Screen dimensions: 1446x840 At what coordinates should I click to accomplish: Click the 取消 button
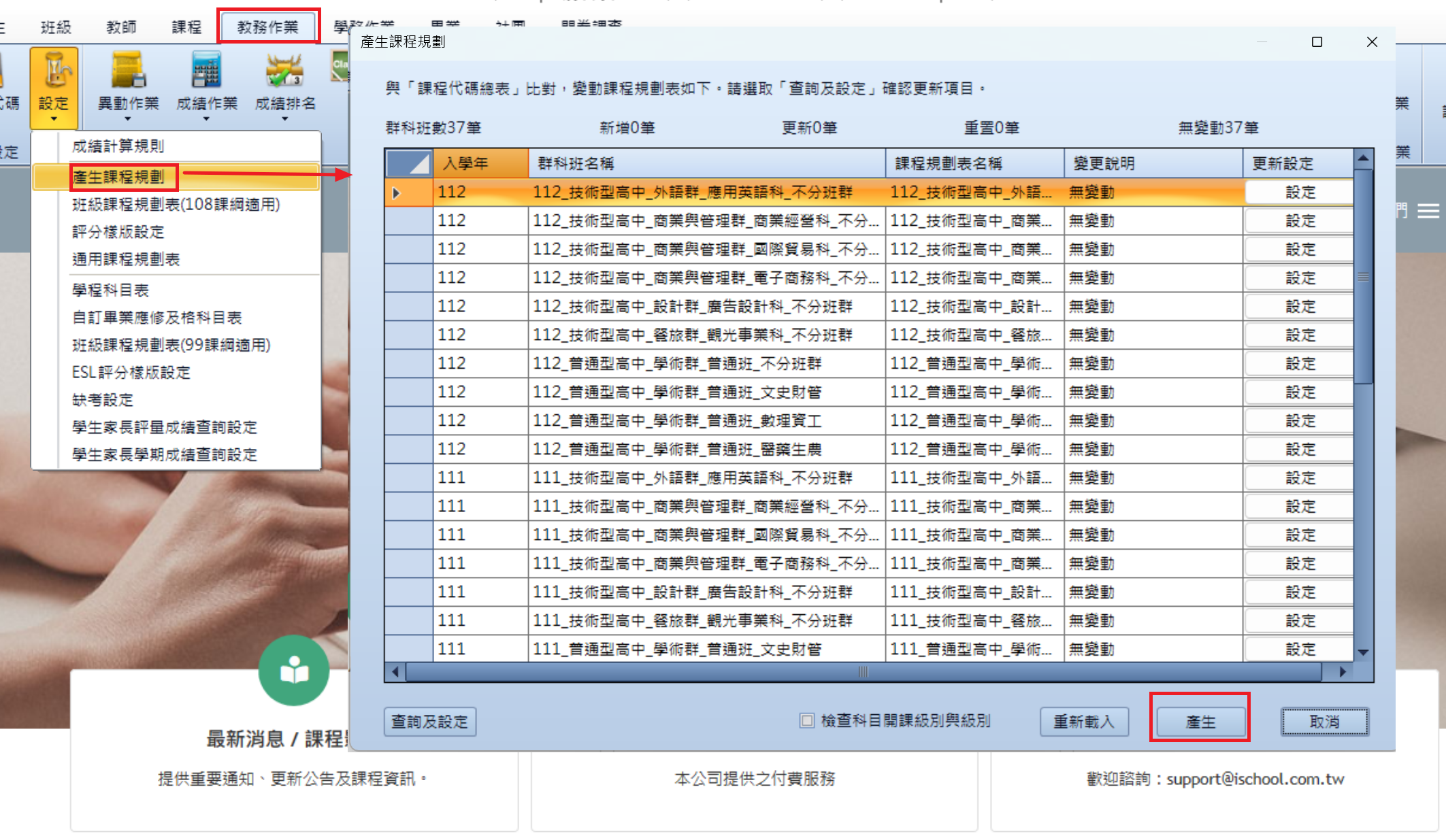click(x=1324, y=722)
